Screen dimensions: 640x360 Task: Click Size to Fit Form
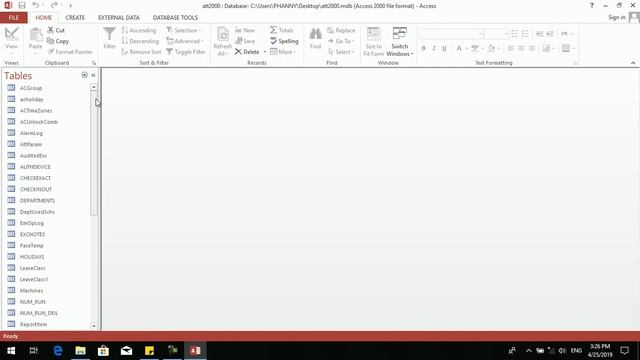373,41
